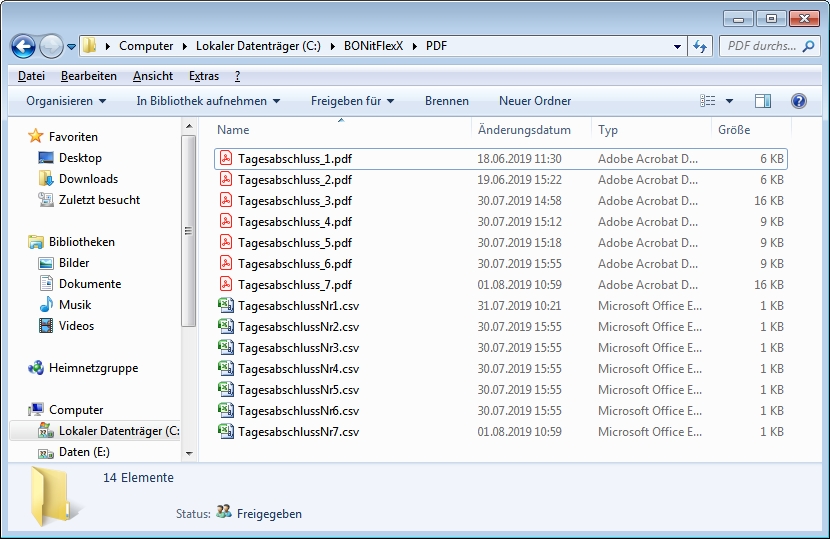This screenshot has width=830, height=539.
Task: Open In Bibliothek aufnehmen dropdown
Action: pyautogui.click(x=208, y=101)
